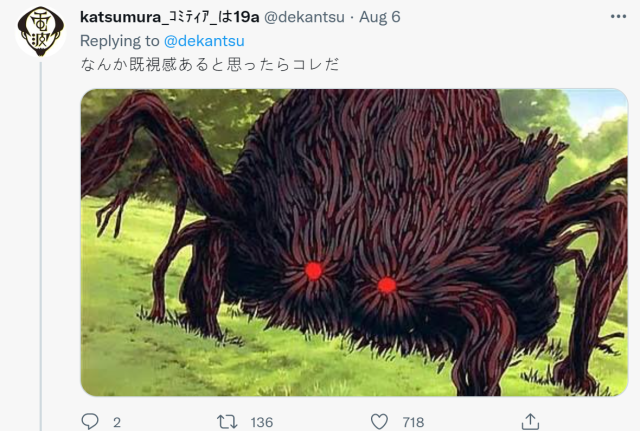This screenshot has width=640, height=431.
Task: Click the grey @dekantsu handle in header
Action: [304, 17]
